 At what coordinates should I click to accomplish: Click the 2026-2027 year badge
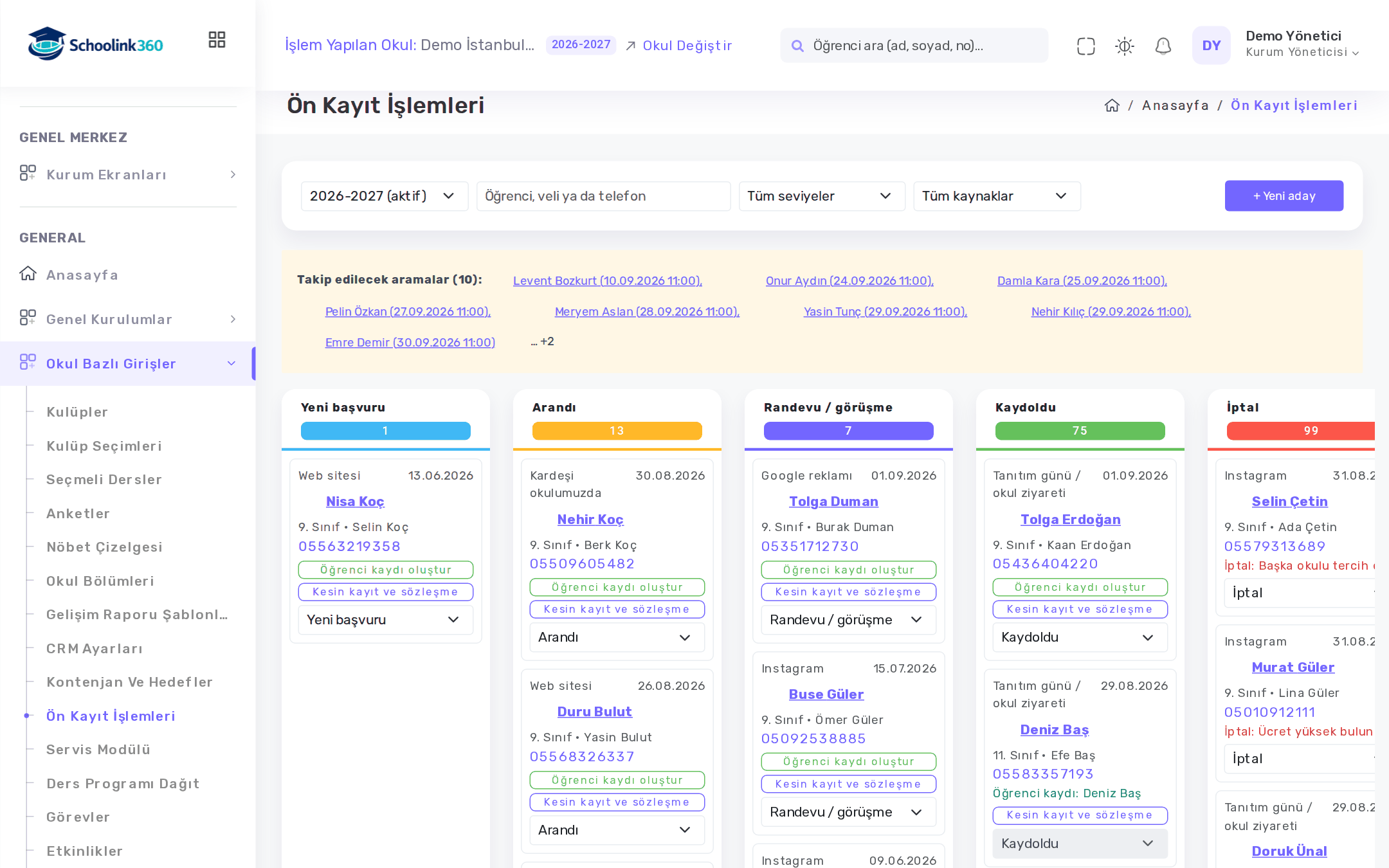click(581, 45)
